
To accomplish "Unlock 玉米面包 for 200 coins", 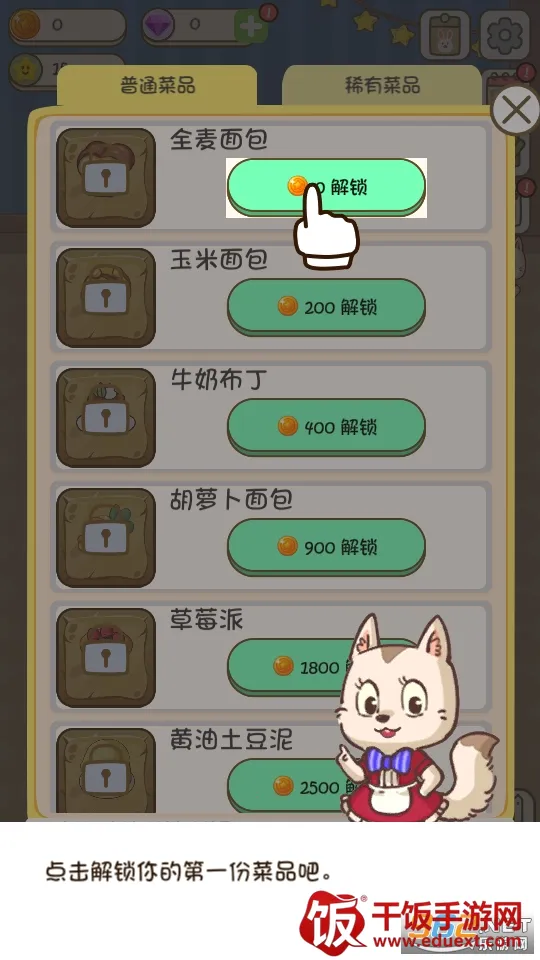I will (326, 307).
